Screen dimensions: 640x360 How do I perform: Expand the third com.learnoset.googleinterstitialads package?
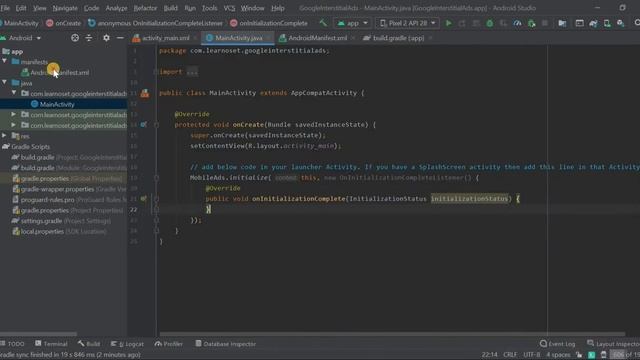14,125
